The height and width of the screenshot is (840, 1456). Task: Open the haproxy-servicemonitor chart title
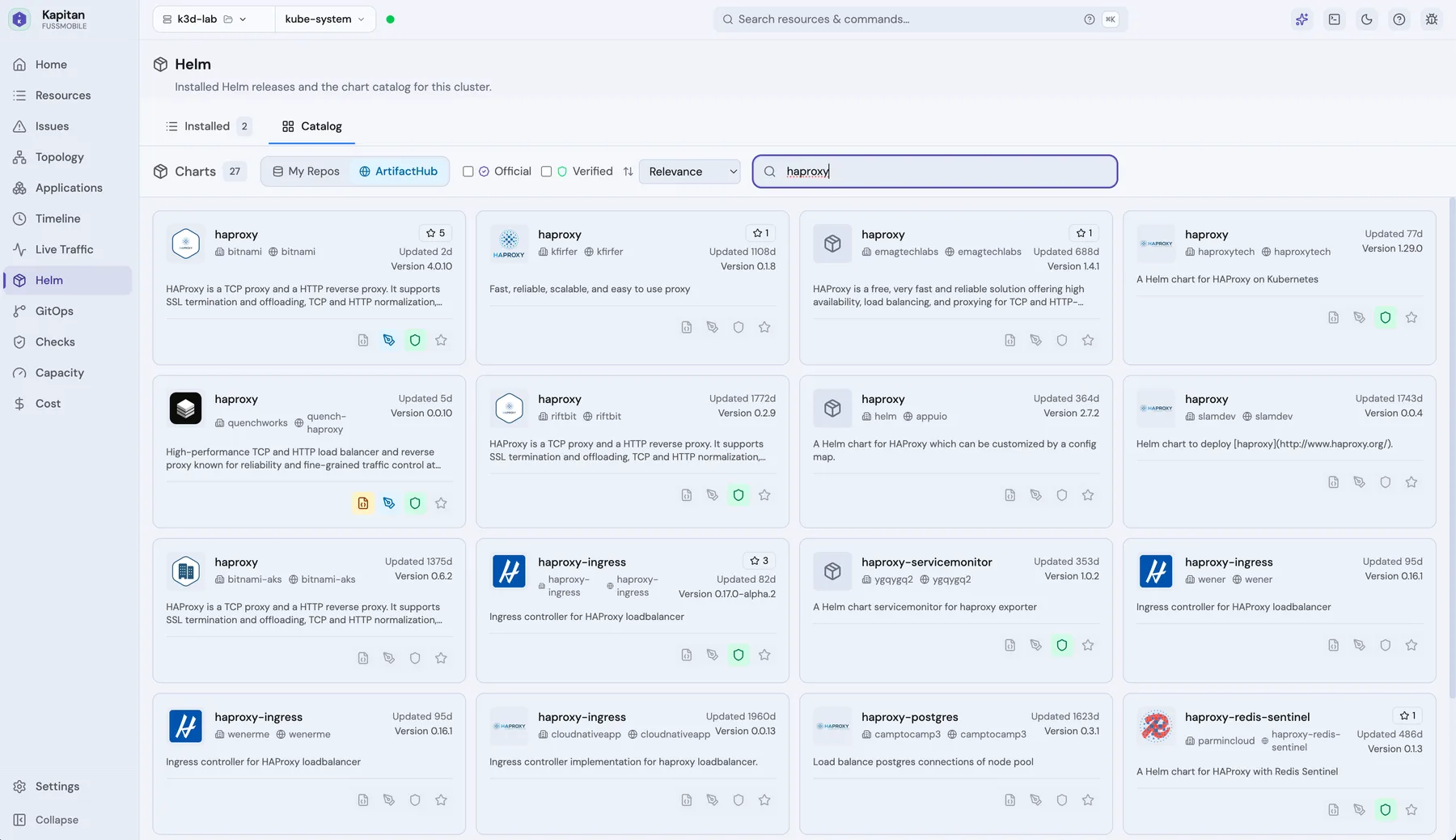click(927, 562)
